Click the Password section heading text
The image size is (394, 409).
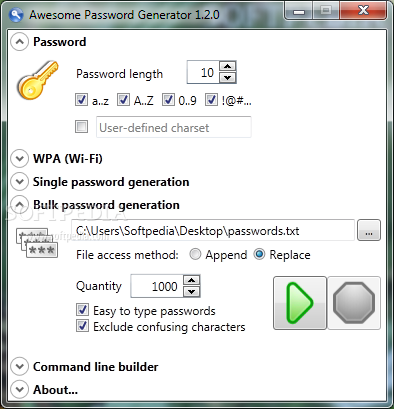(x=60, y=42)
